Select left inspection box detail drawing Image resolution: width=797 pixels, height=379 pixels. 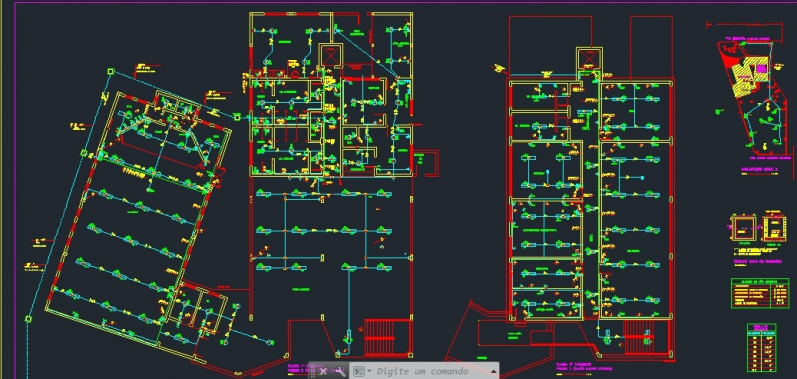click(744, 227)
